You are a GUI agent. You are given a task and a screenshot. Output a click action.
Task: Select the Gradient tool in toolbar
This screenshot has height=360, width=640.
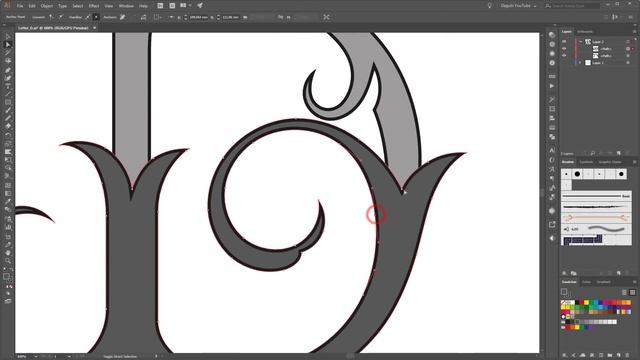point(8,193)
